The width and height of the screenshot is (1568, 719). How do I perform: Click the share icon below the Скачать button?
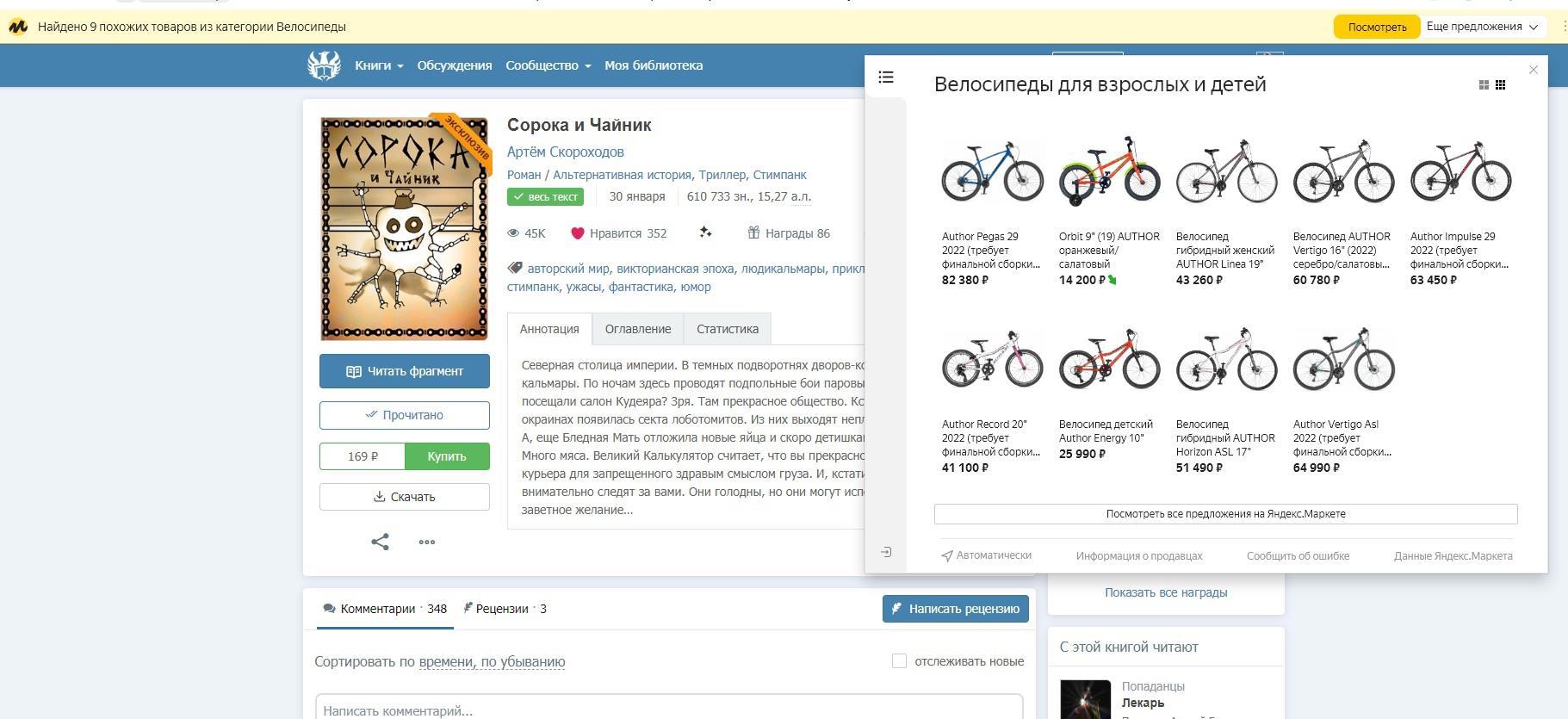[x=380, y=542]
